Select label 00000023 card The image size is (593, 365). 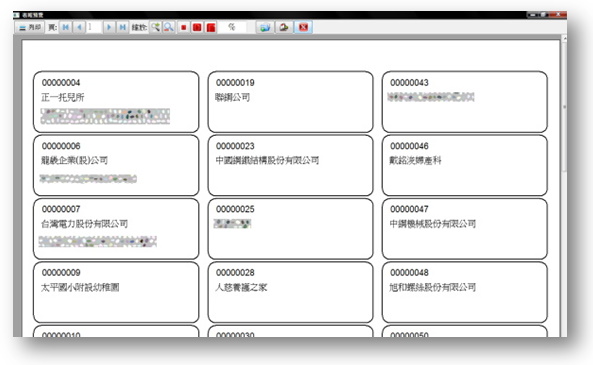point(290,165)
